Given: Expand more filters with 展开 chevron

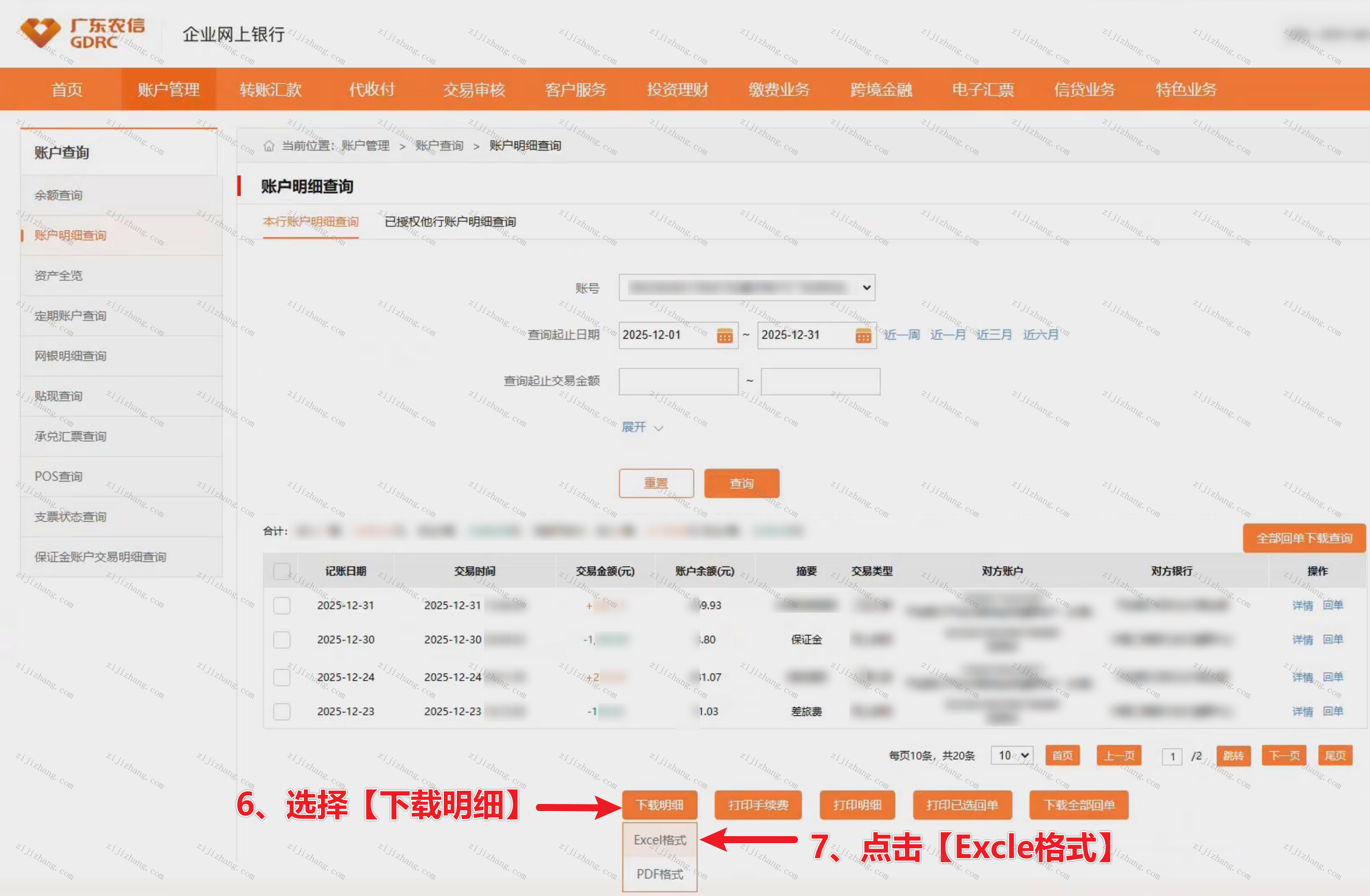Looking at the screenshot, I should pyautogui.click(x=642, y=427).
